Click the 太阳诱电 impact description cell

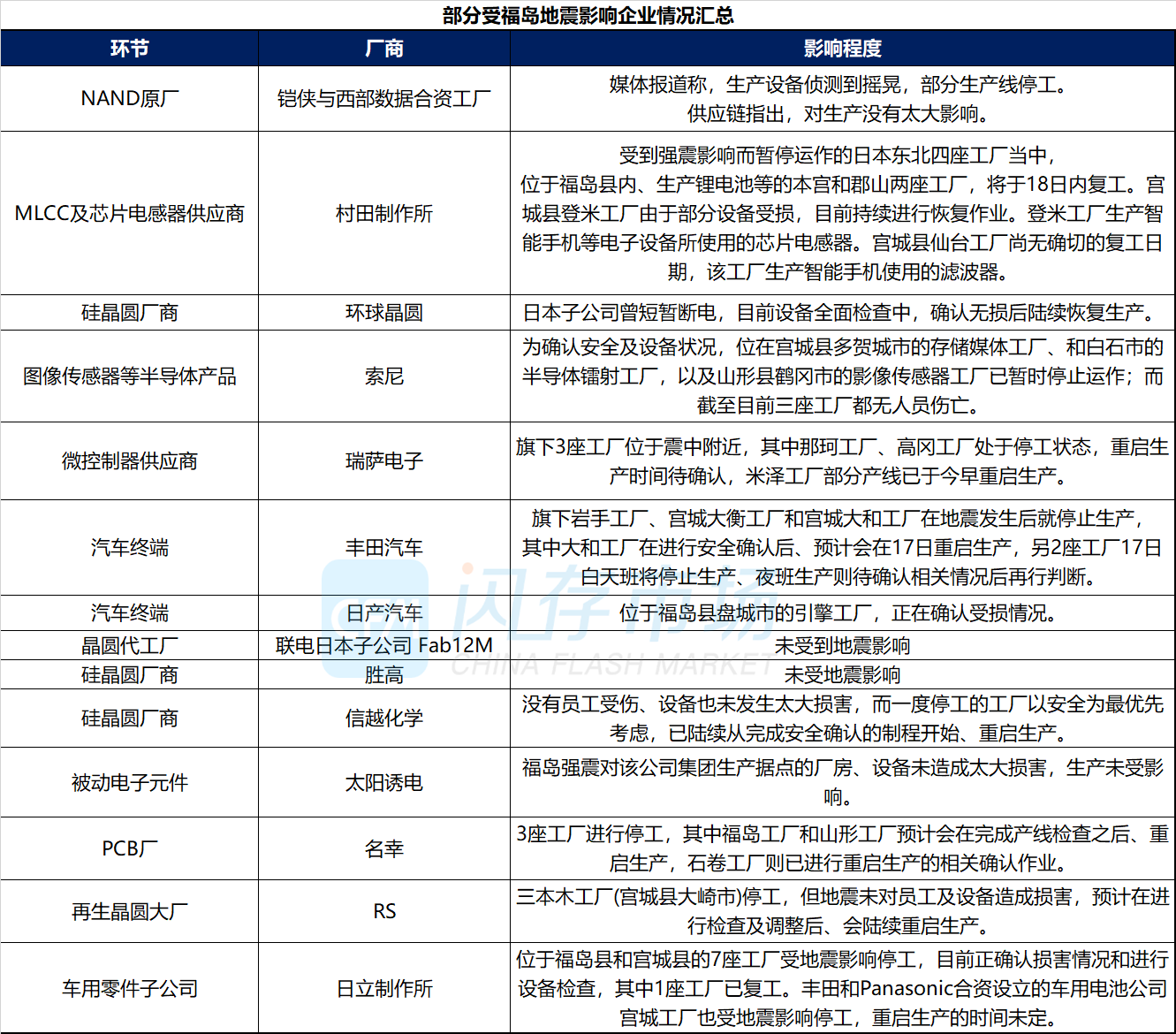pyautogui.click(x=842, y=782)
